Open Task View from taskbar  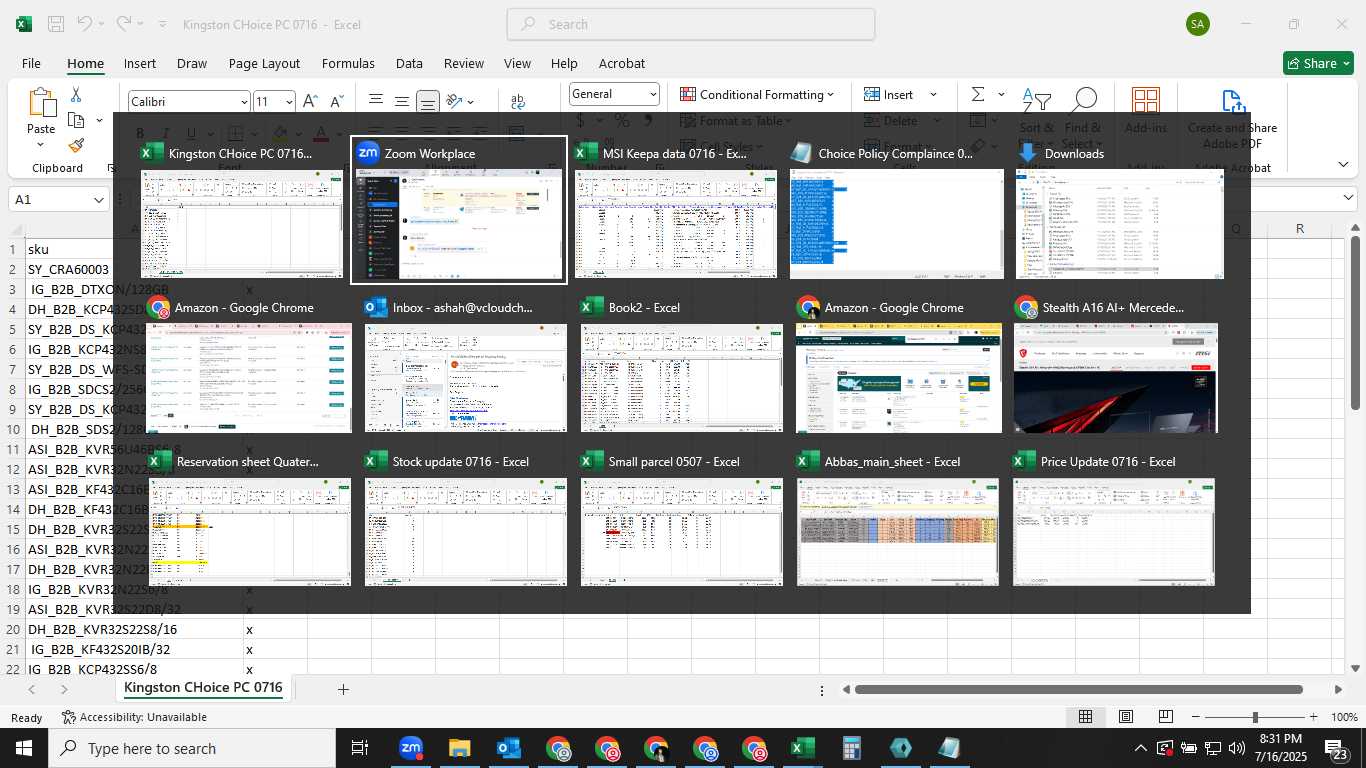(x=360, y=748)
